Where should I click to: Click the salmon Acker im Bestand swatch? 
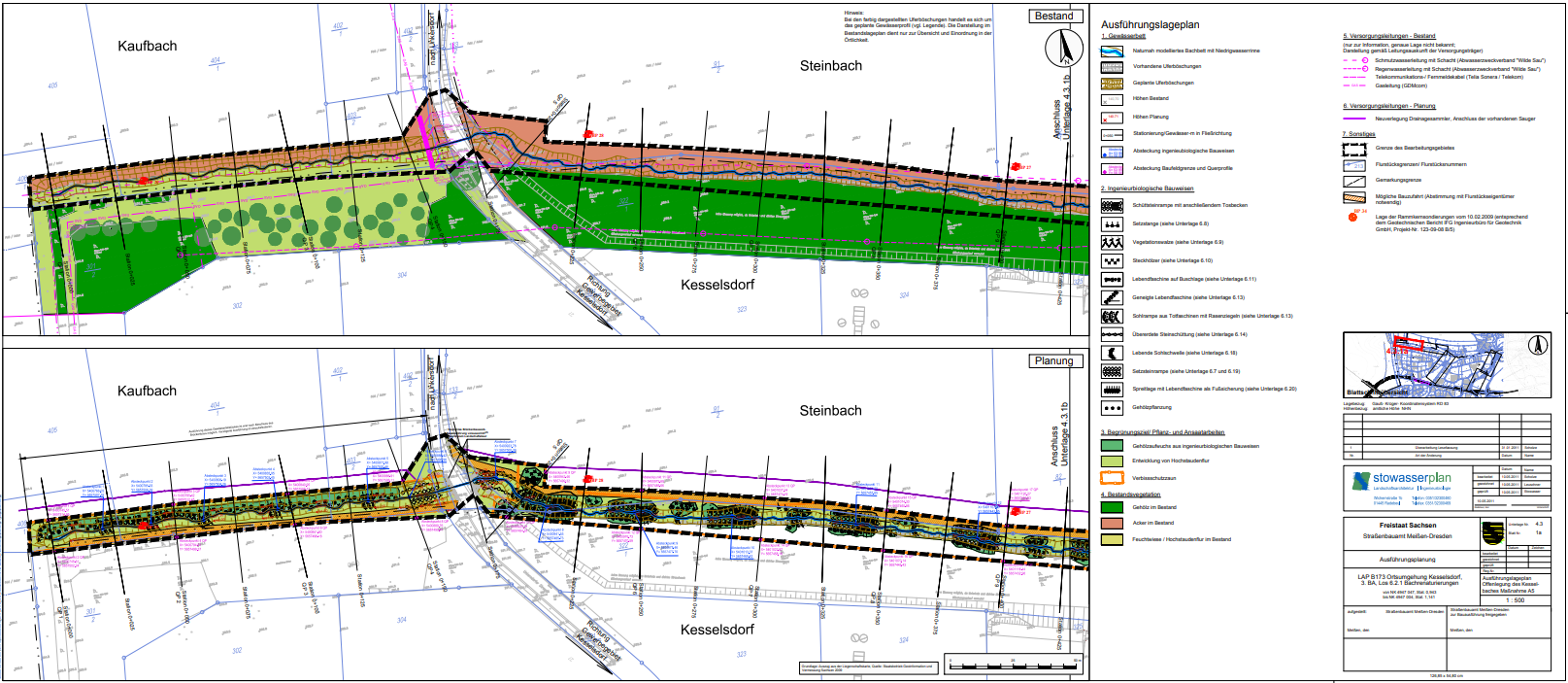1112,523
